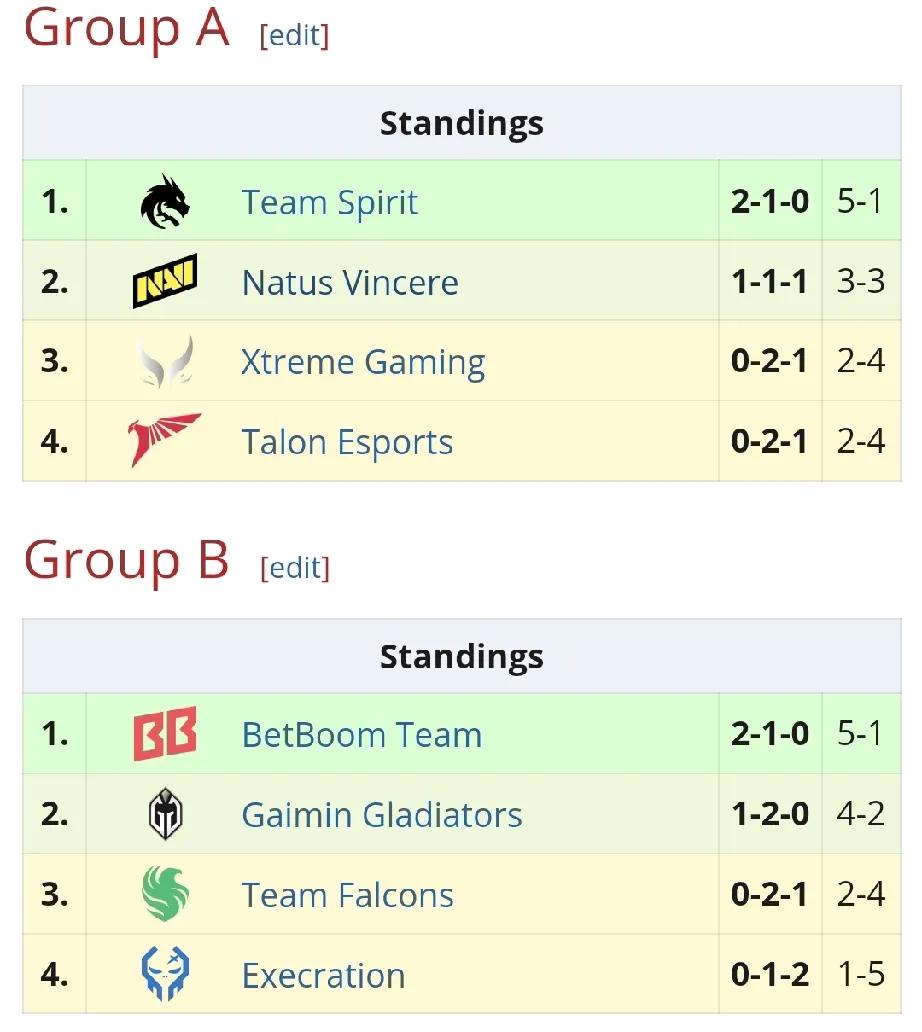Click the Xtreme Gaming wings logo
922x1032 pixels.
click(165, 361)
